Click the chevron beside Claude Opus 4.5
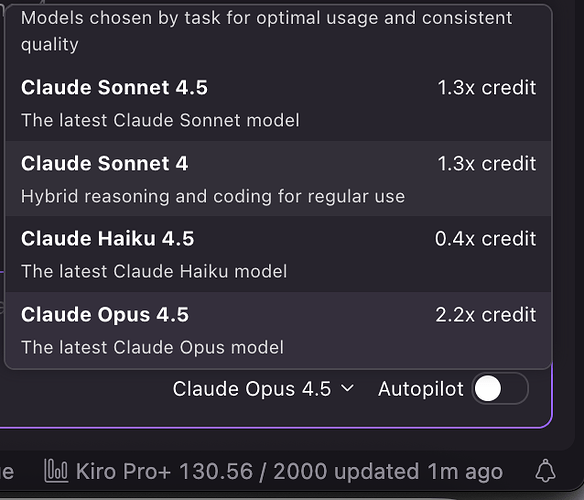This screenshot has width=584, height=500. pyautogui.click(x=347, y=389)
